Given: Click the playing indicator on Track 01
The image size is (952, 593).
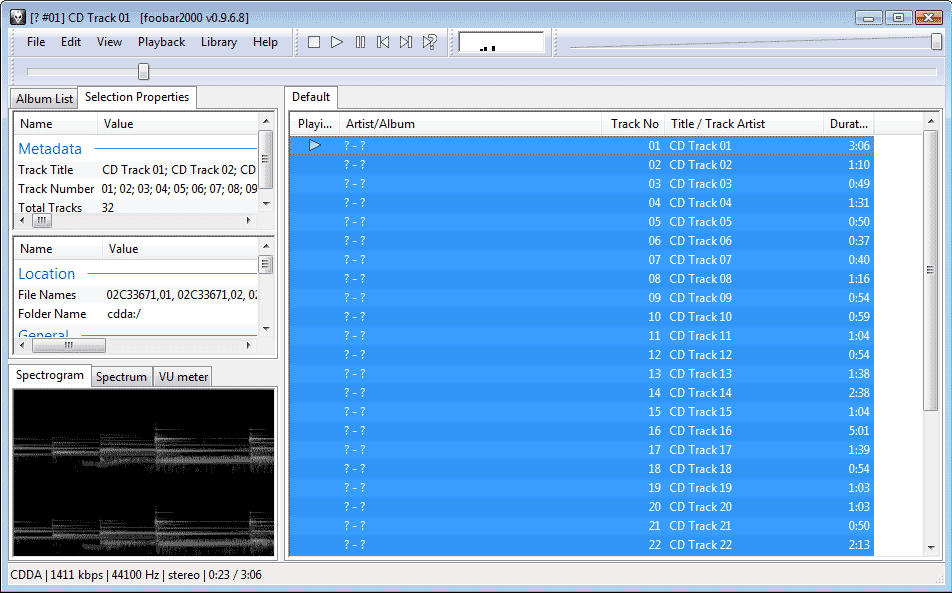Looking at the screenshot, I should pyautogui.click(x=314, y=145).
